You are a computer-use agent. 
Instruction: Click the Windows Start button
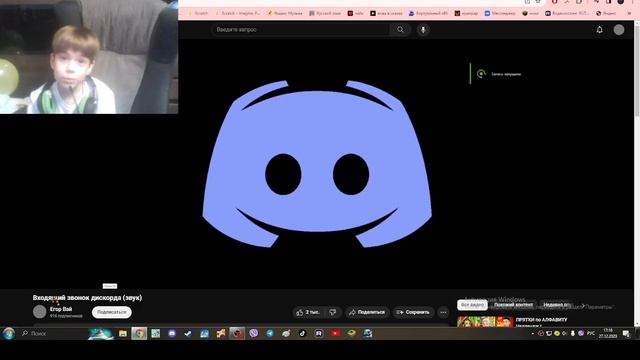point(9,333)
